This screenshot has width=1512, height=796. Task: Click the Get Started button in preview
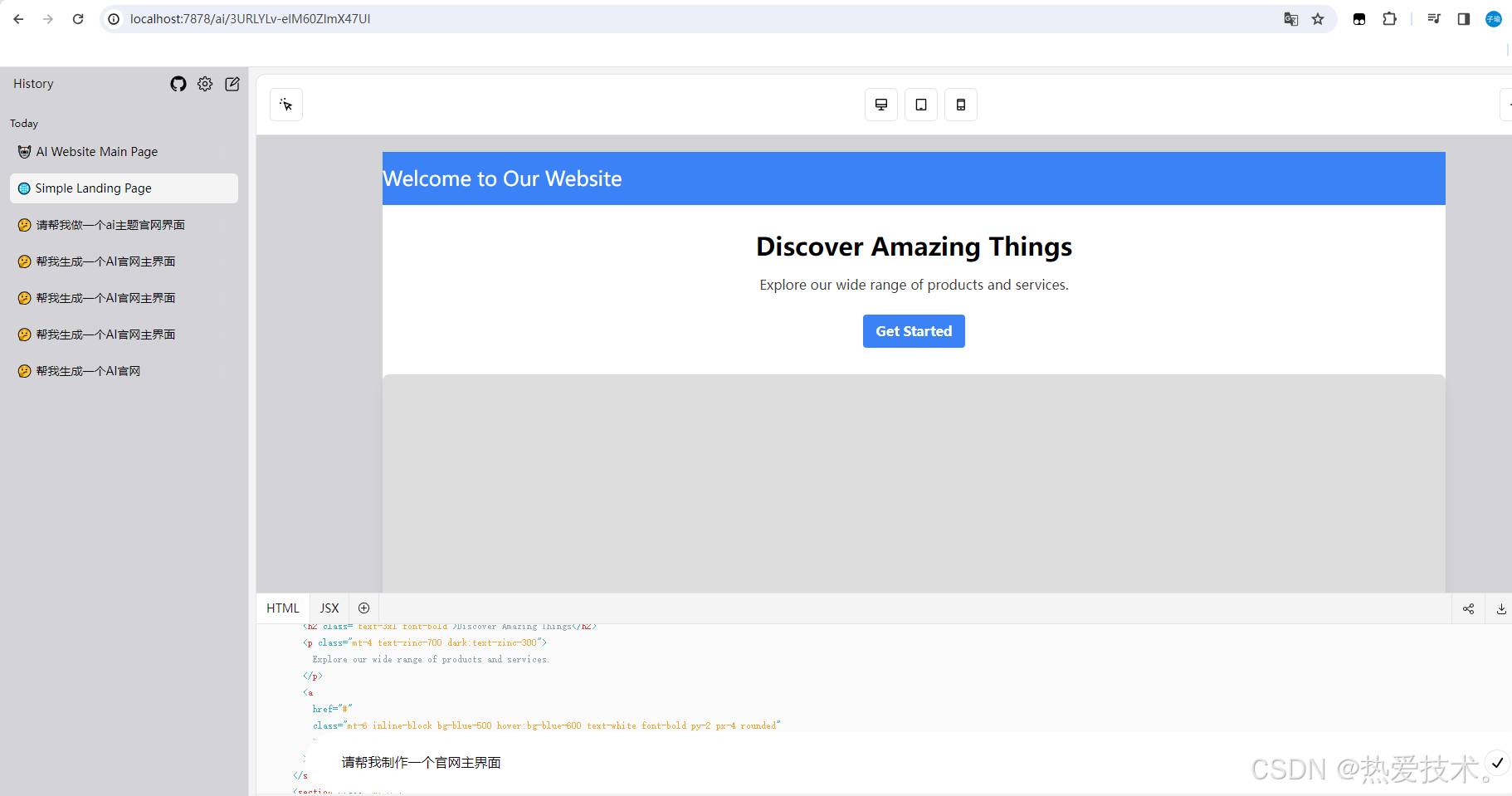point(914,331)
